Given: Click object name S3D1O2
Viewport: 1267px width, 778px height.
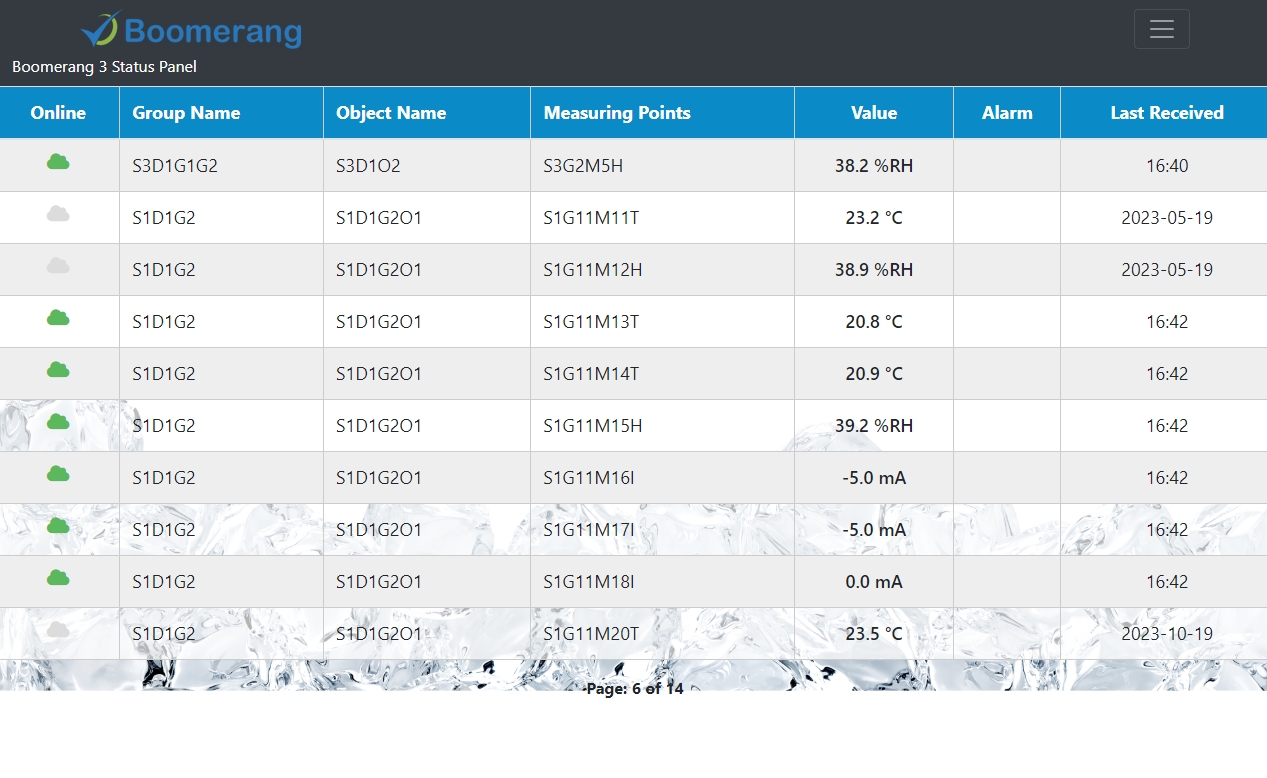Looking at the screenshot, I should point(368,166).
